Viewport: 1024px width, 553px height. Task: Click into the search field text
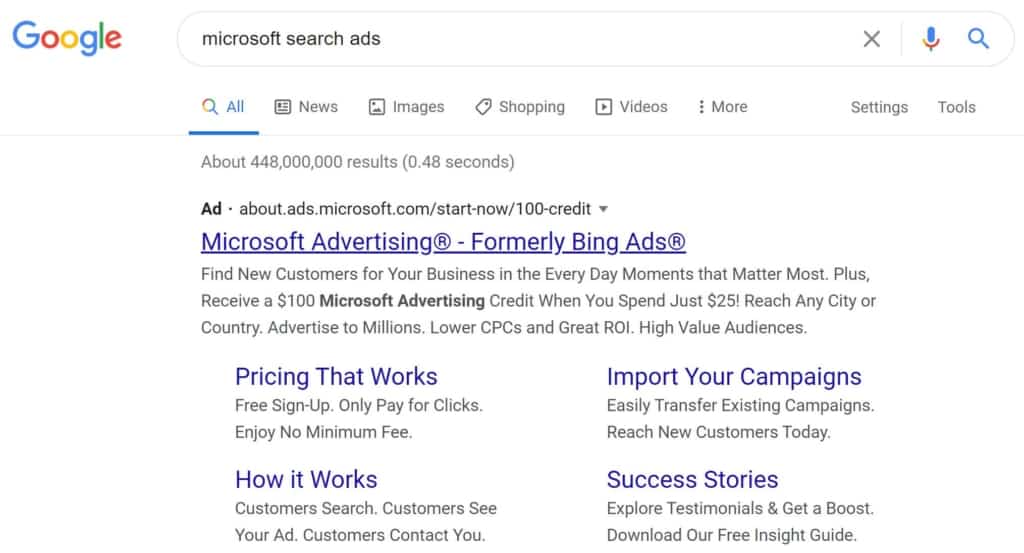click(x=291, y=39)
